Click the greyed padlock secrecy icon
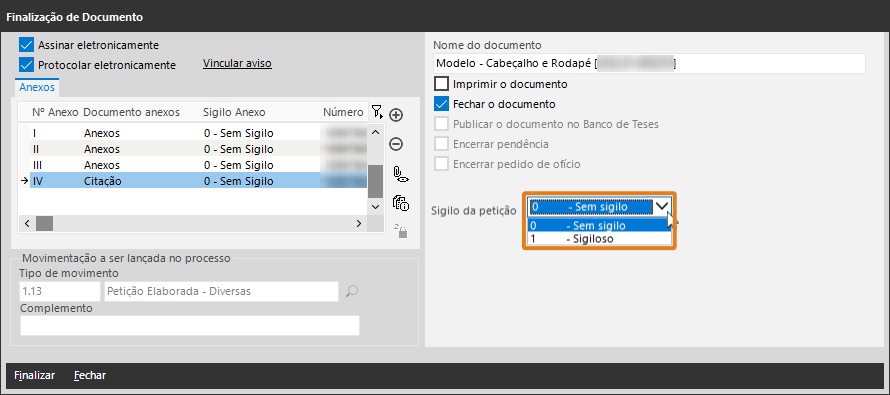This screenshot has height=395, width=890. (401, 230)
